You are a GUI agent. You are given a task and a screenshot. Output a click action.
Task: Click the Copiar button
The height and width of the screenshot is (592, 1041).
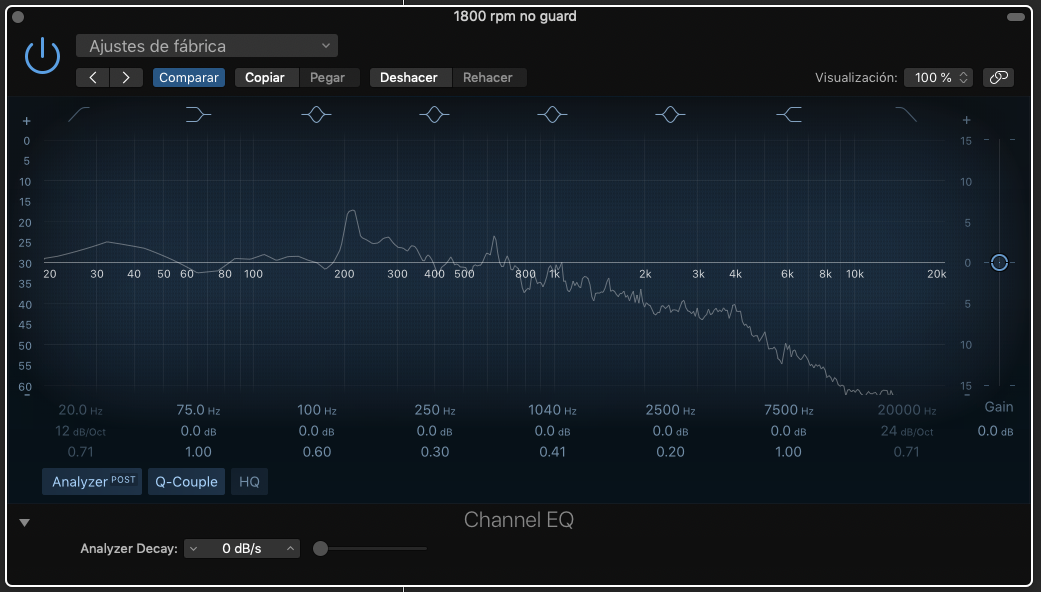pos(265,78)
